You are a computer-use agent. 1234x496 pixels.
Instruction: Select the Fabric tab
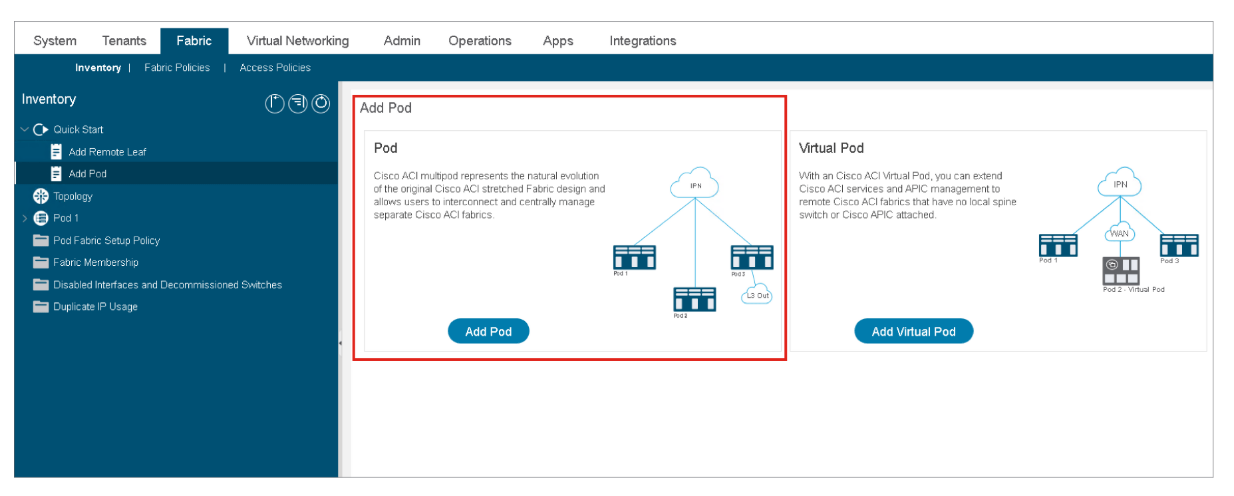click(194, 41)
